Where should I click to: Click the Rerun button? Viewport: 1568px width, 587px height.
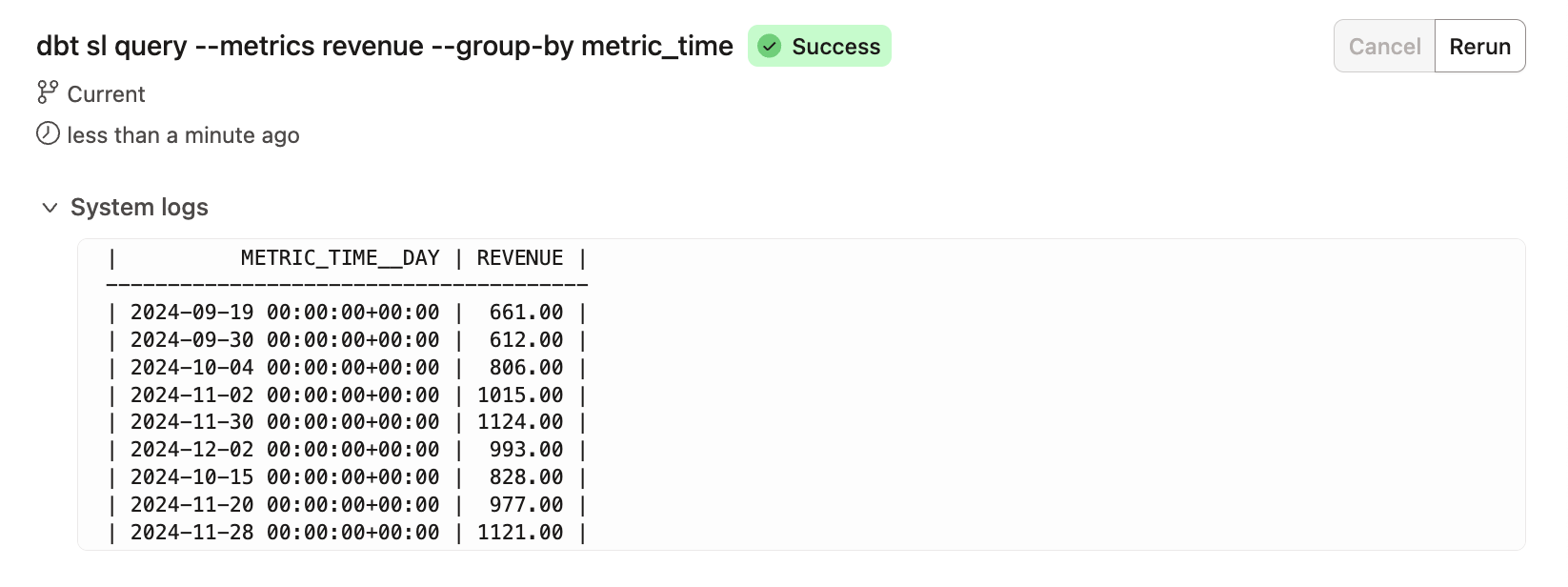click(x=1479, y=45)
